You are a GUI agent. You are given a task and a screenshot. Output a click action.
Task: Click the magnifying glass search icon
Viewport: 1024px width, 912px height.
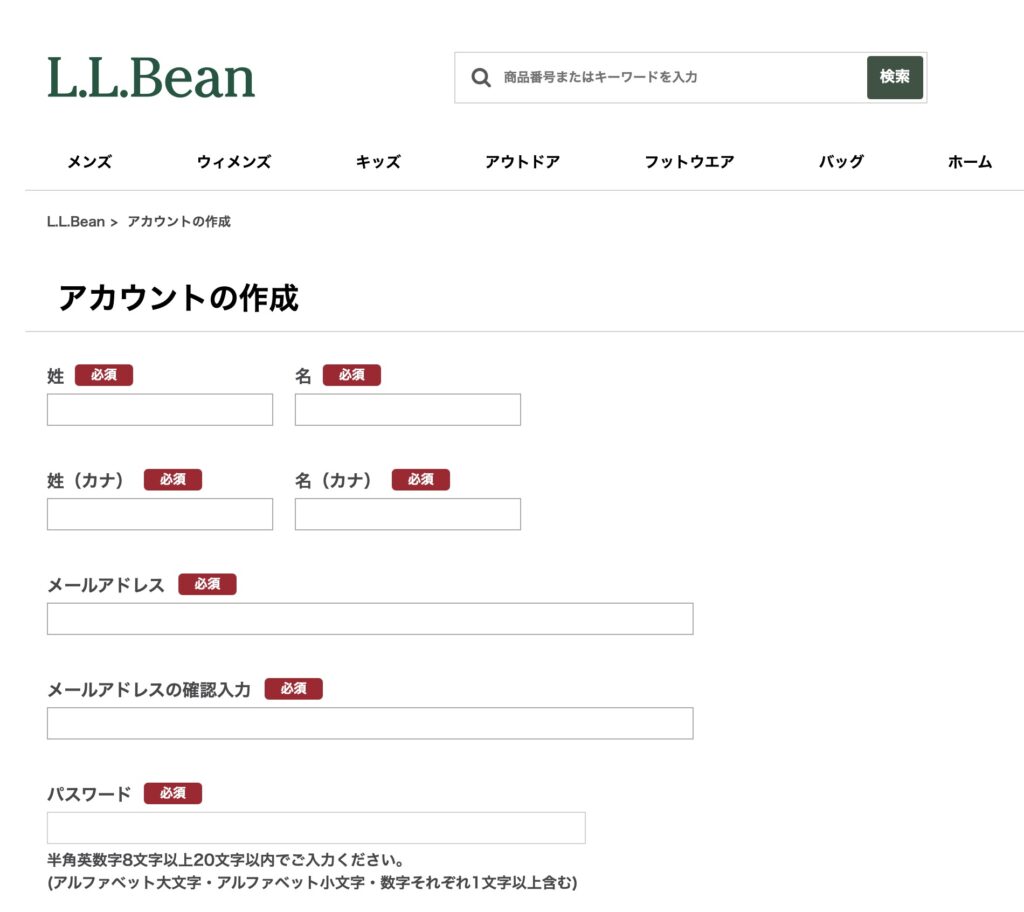(481, 77)
